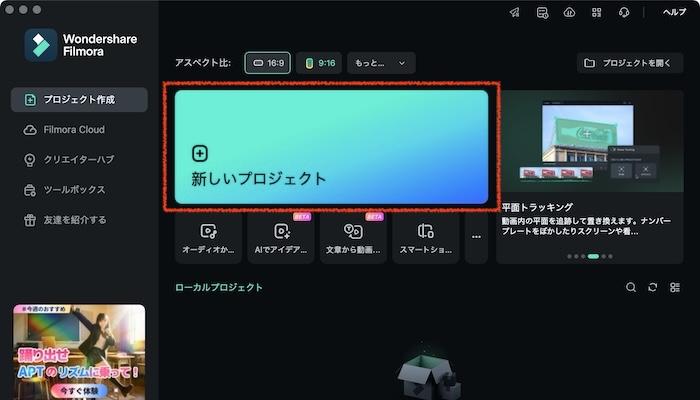700x400 pixels.
Task: Show more tools via the three-dots tile
Action: pyautogui.click(x=476, y=237)
